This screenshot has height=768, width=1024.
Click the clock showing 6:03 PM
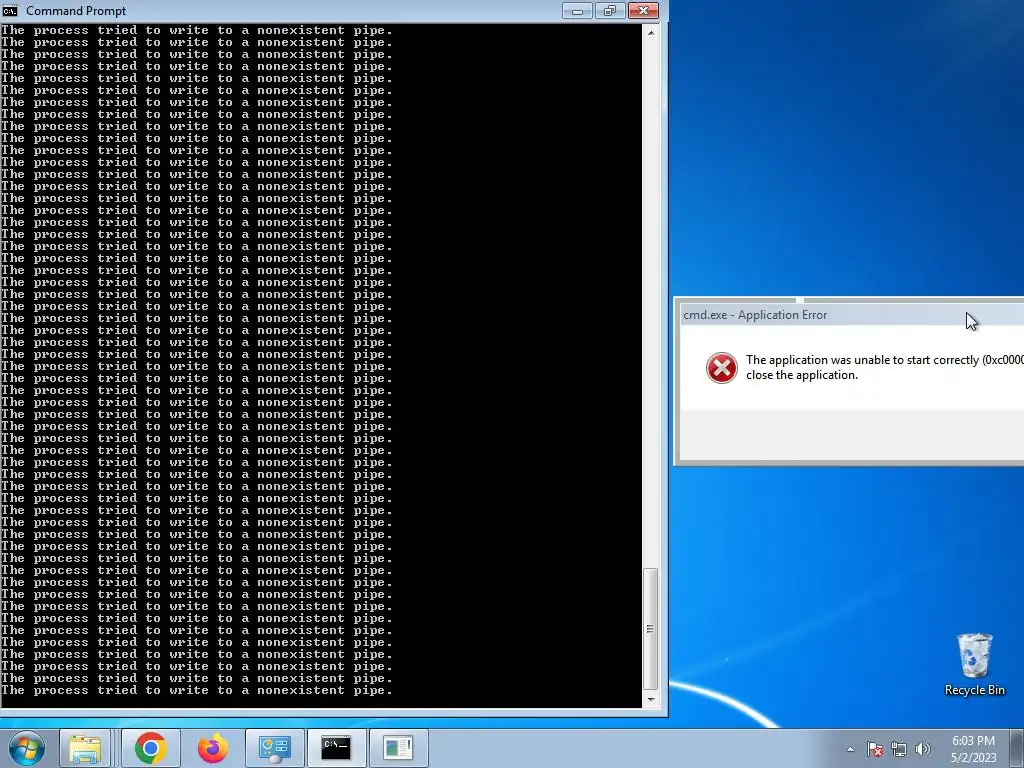[x=973, y=749]
